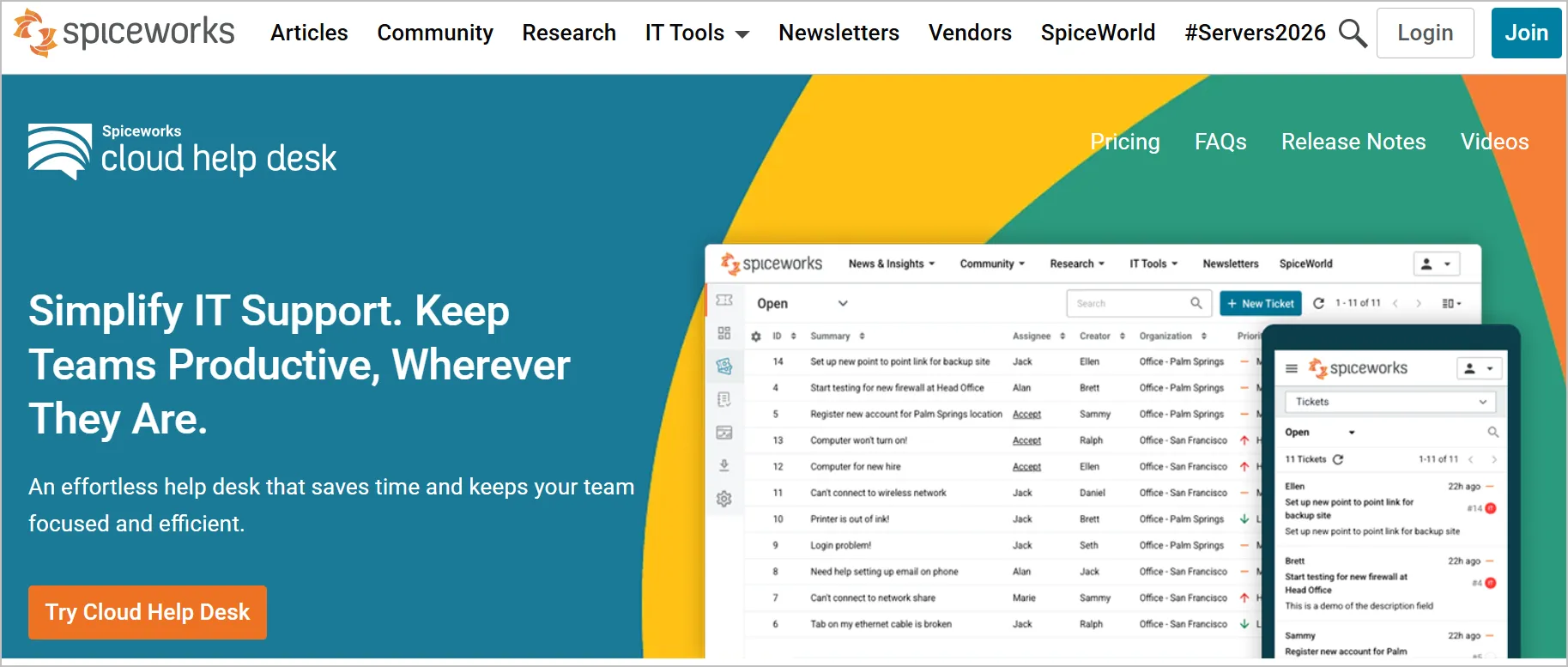View the Release Notes
Image resolution: width=1568 pixels, height=667 pixels.
pos(1353,142)
